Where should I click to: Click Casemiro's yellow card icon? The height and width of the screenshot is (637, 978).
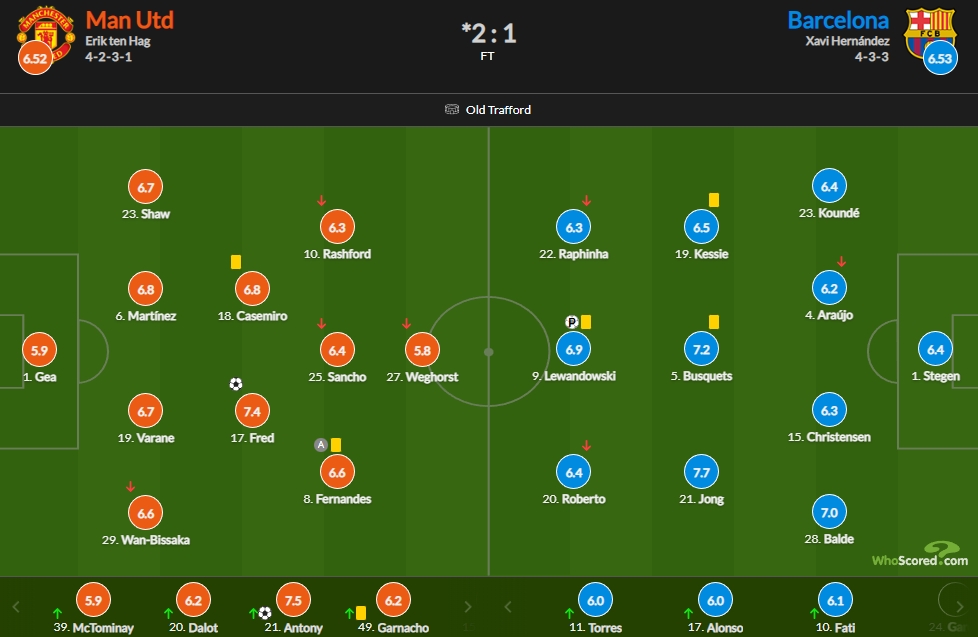tap(236, 261)
